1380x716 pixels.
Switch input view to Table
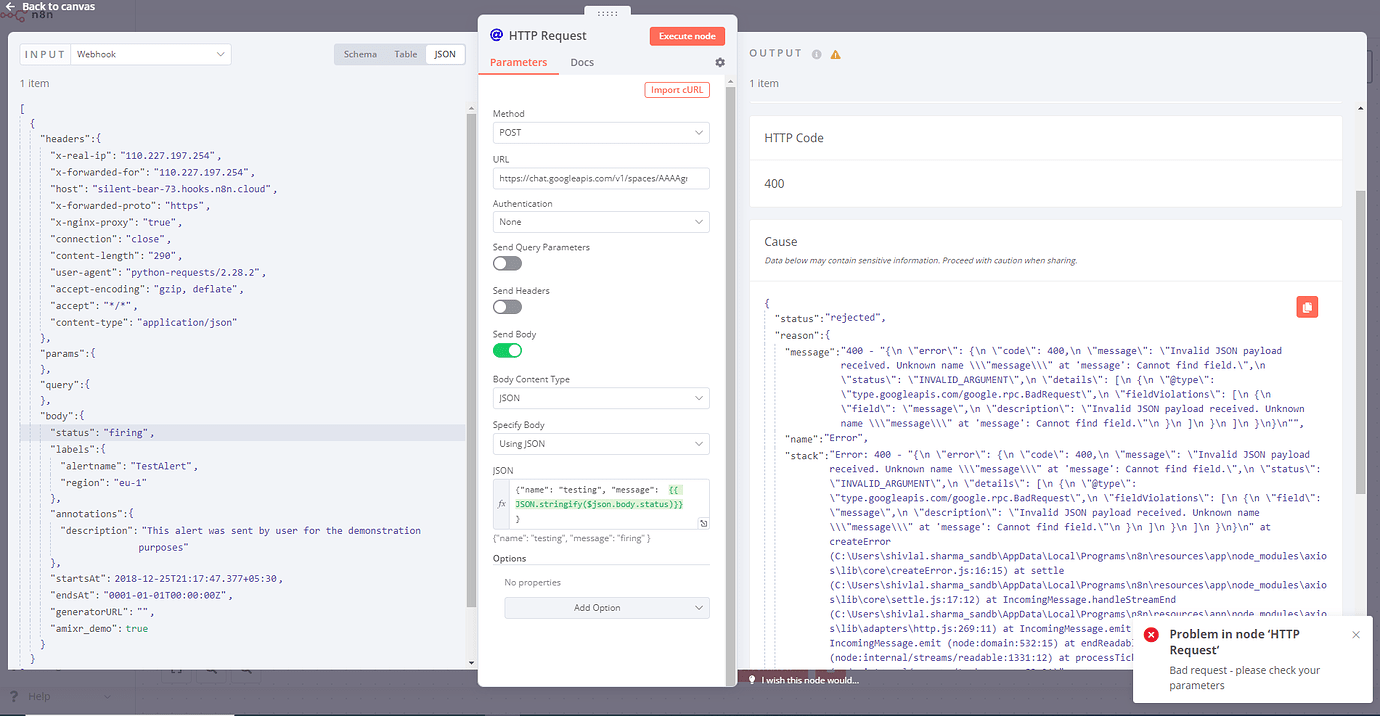point(405,54)
